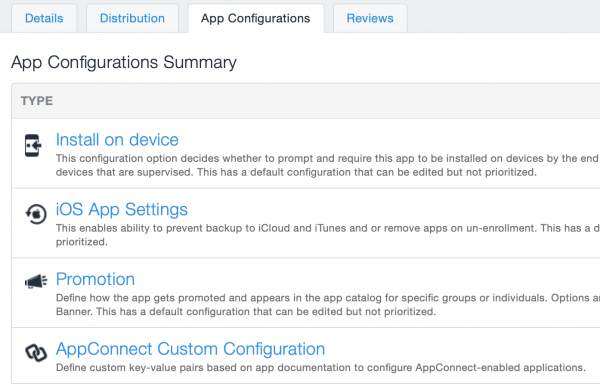Click the Promotion description about app catalog

(328, 304)
